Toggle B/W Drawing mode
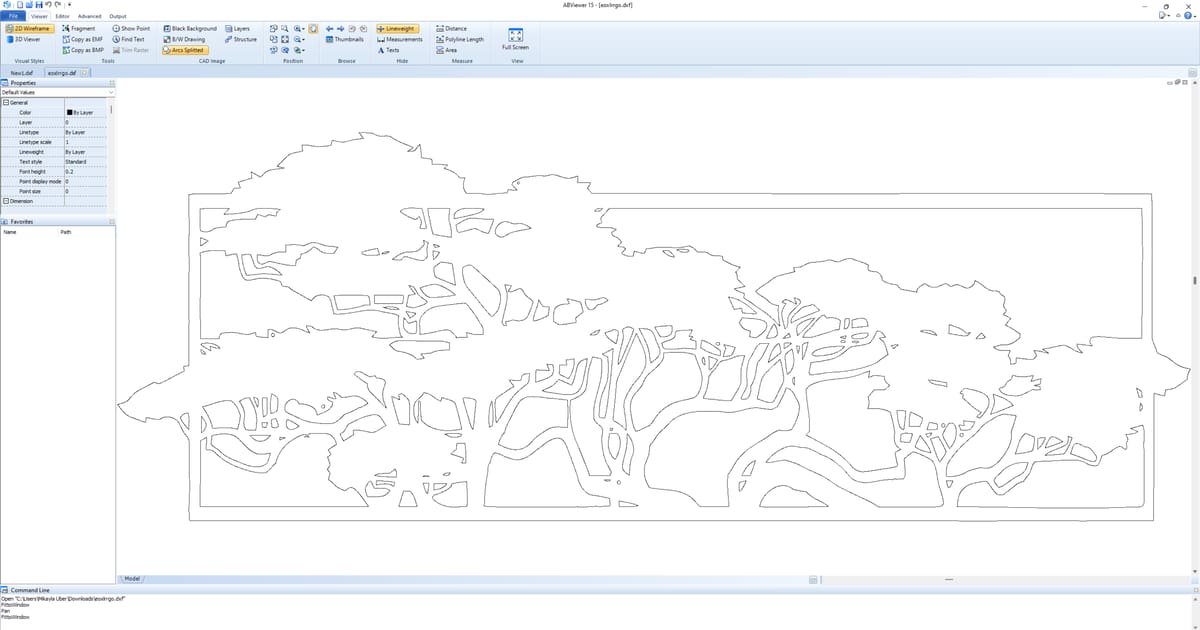Viewport: 1200px width, 630px height. (x=184, y=39)
